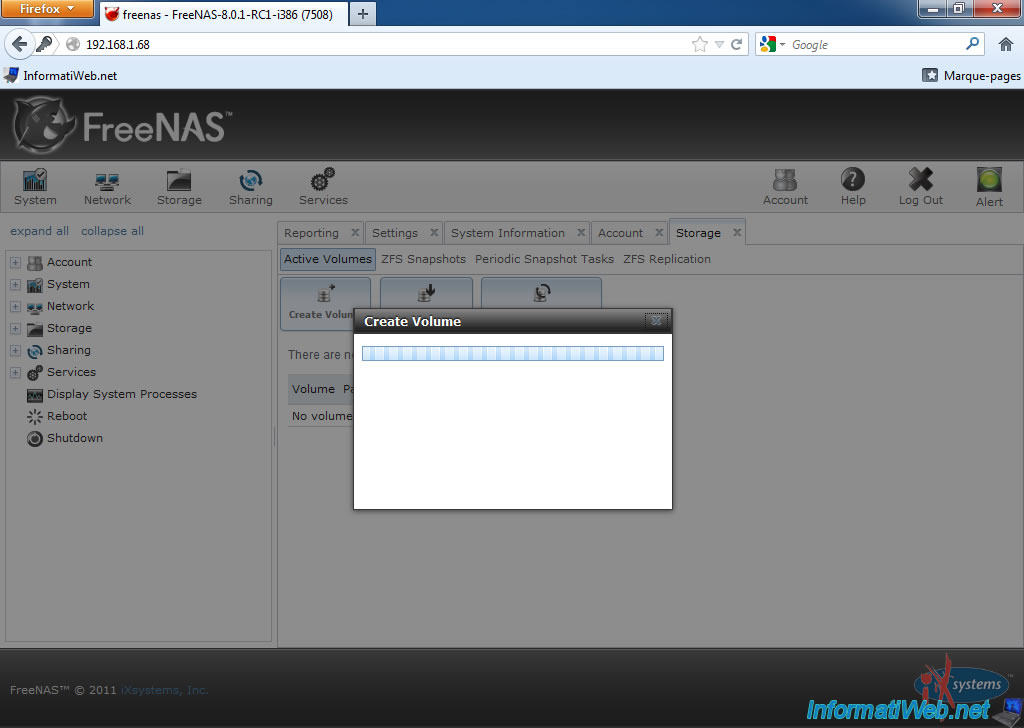1024x728 pixels.
Task: Select Display System Processes in the sidebar
Action: pos(122,394)
